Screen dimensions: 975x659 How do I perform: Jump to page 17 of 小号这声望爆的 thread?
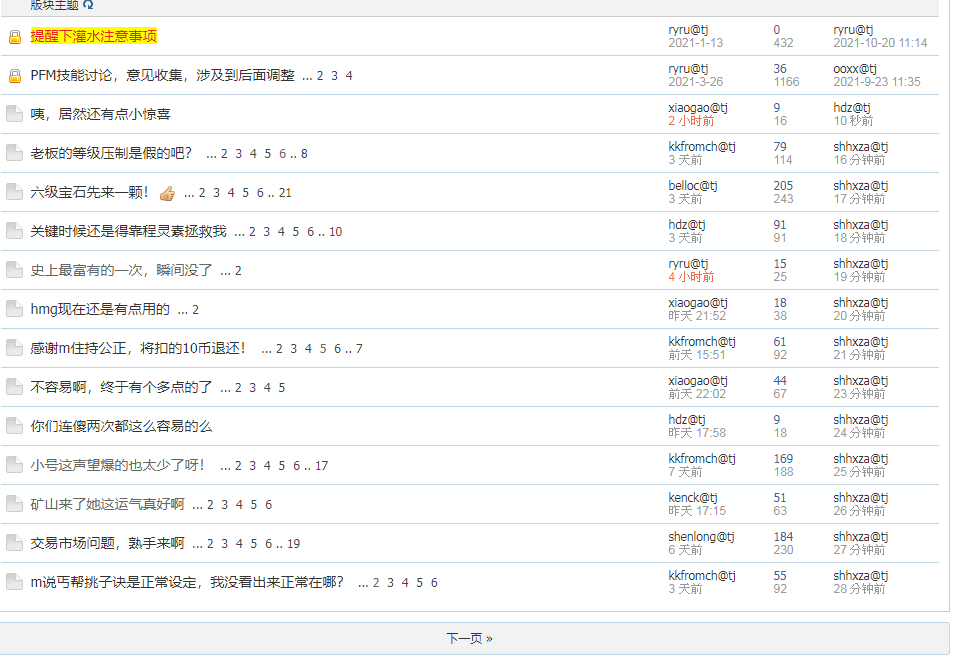[321, 466]
